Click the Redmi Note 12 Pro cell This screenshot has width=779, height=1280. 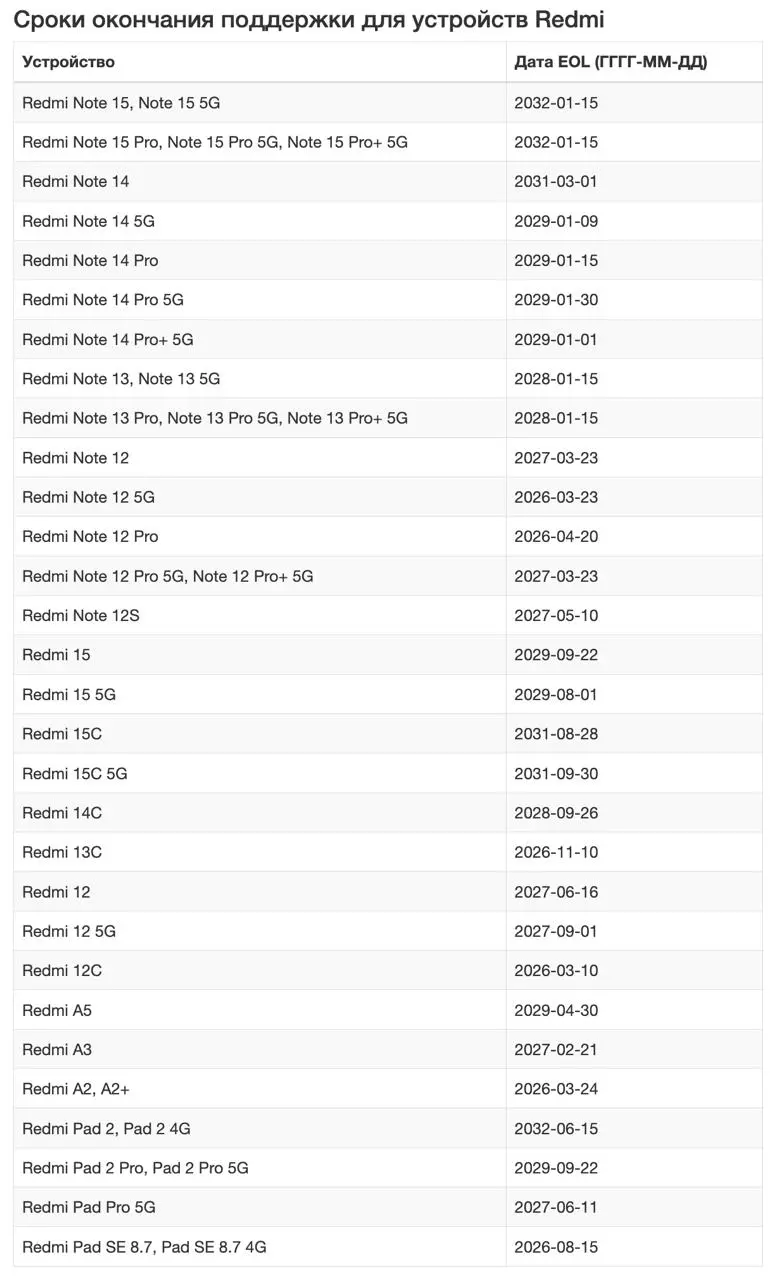[260, 536]
